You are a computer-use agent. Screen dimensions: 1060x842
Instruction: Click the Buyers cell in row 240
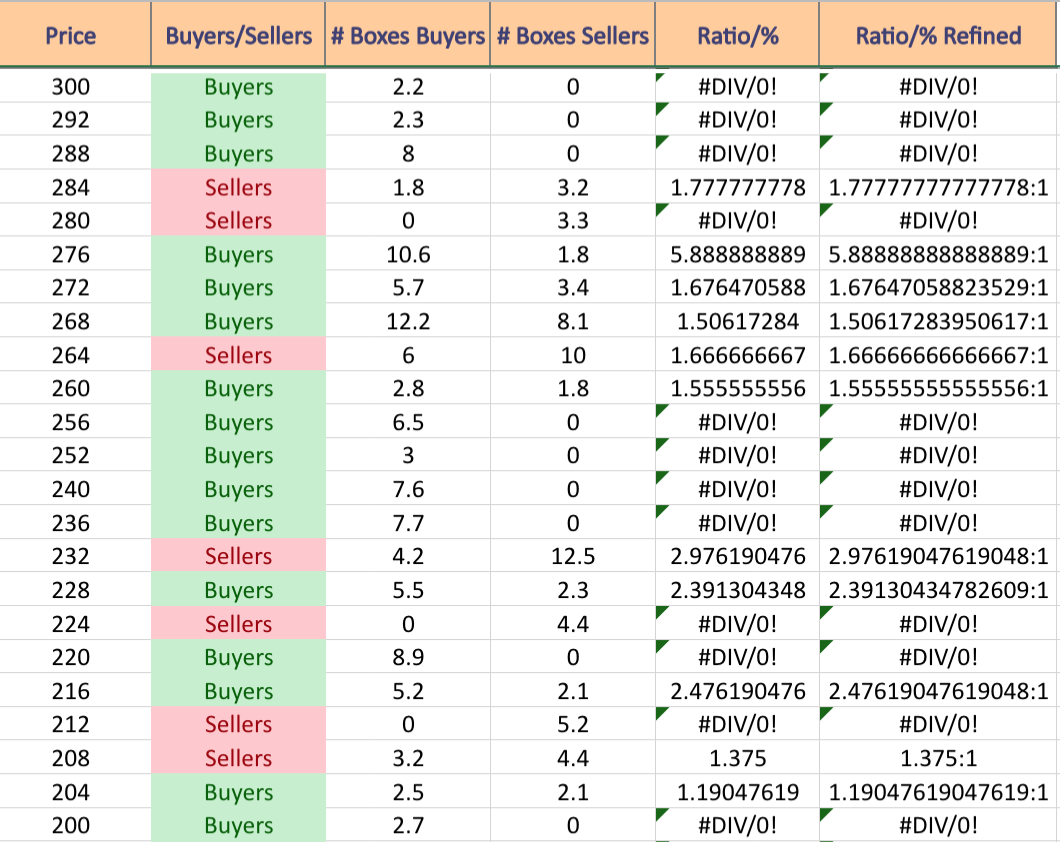pos(239,489)
